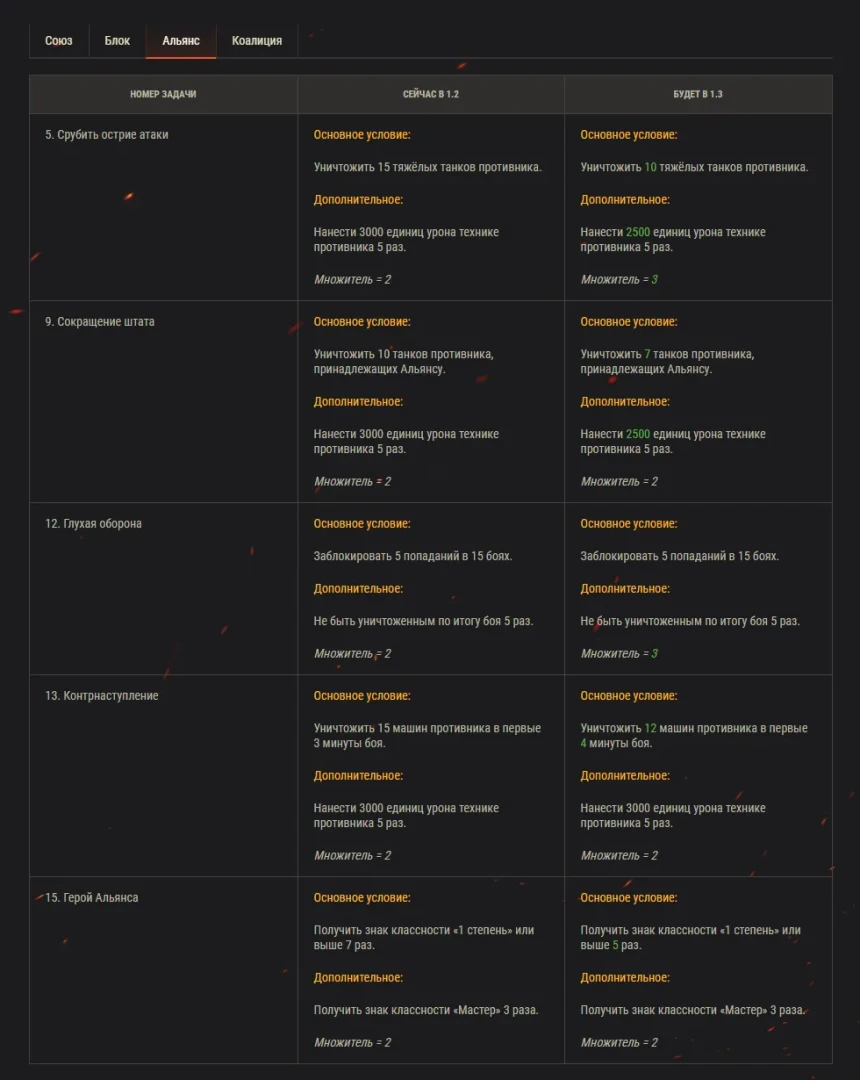Screen dimensions: 860x1080
Task: Switch to the Коалиция tab
Action: 257,41
